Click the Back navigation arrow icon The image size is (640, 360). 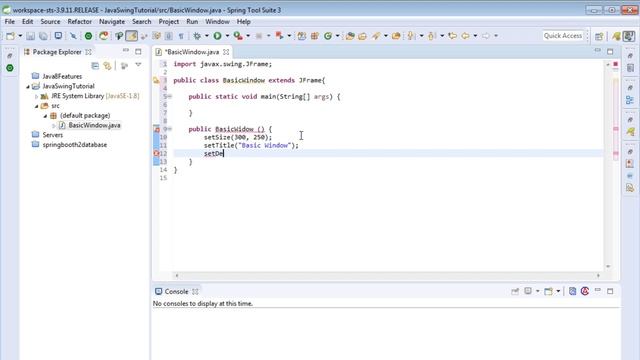[x=465, y=36]
